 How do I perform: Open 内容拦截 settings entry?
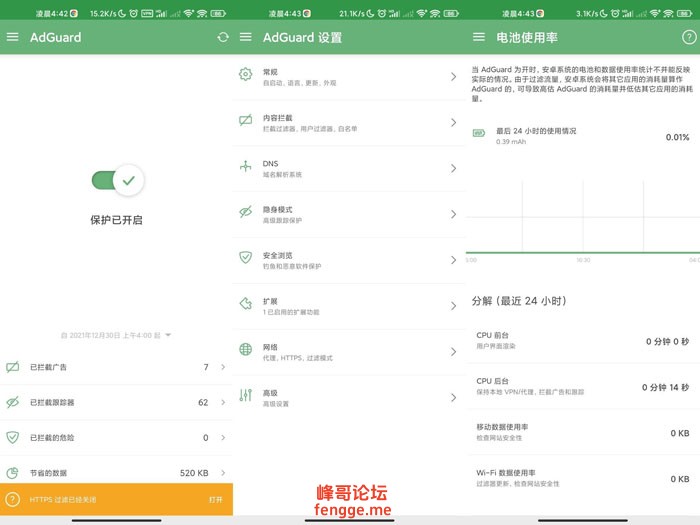point(349,123)
